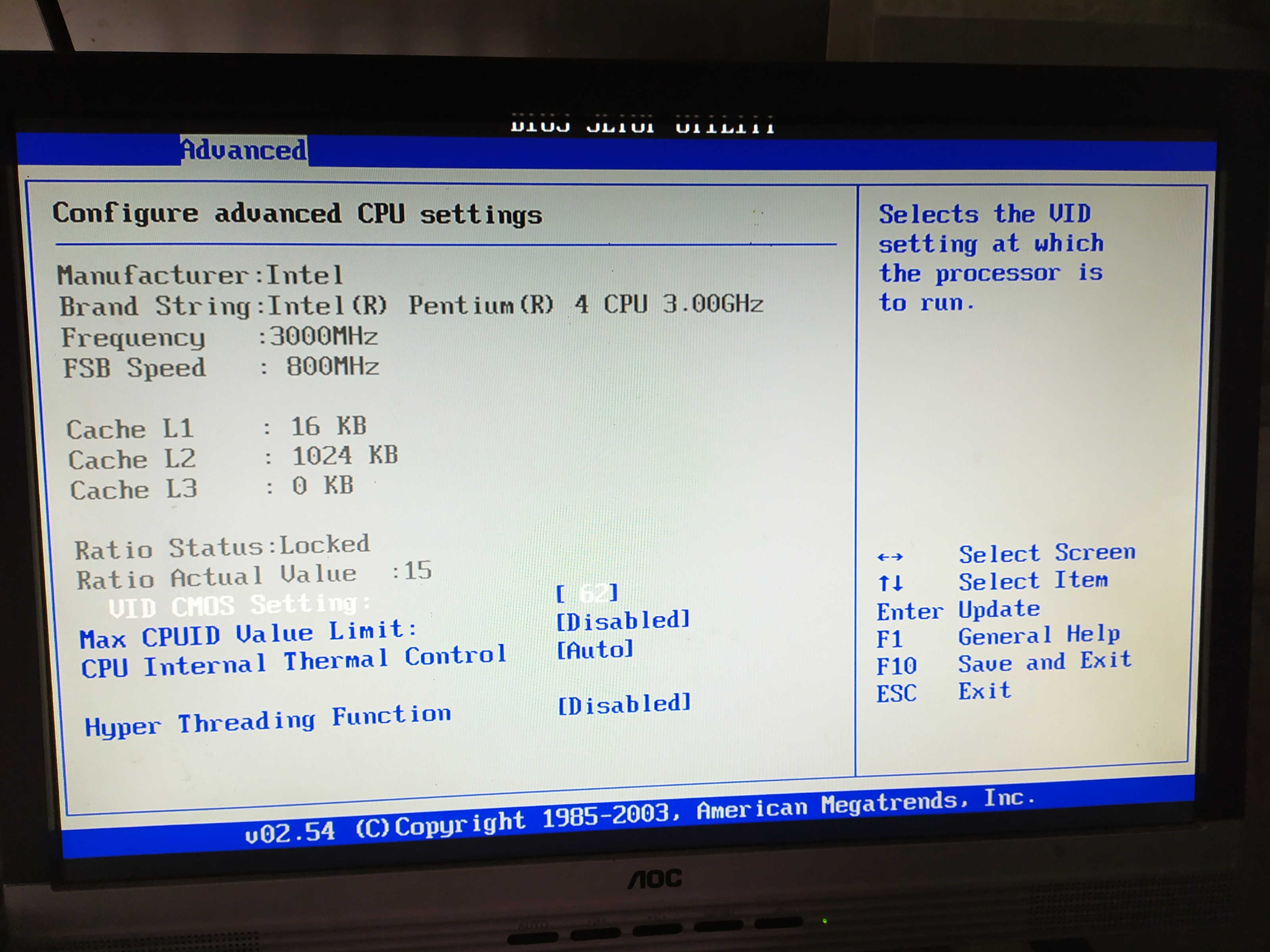This screenshot has height=952, width=1270.
Task: Click the F10 Save and Exit entry
Action: [x=1004, y=663]
